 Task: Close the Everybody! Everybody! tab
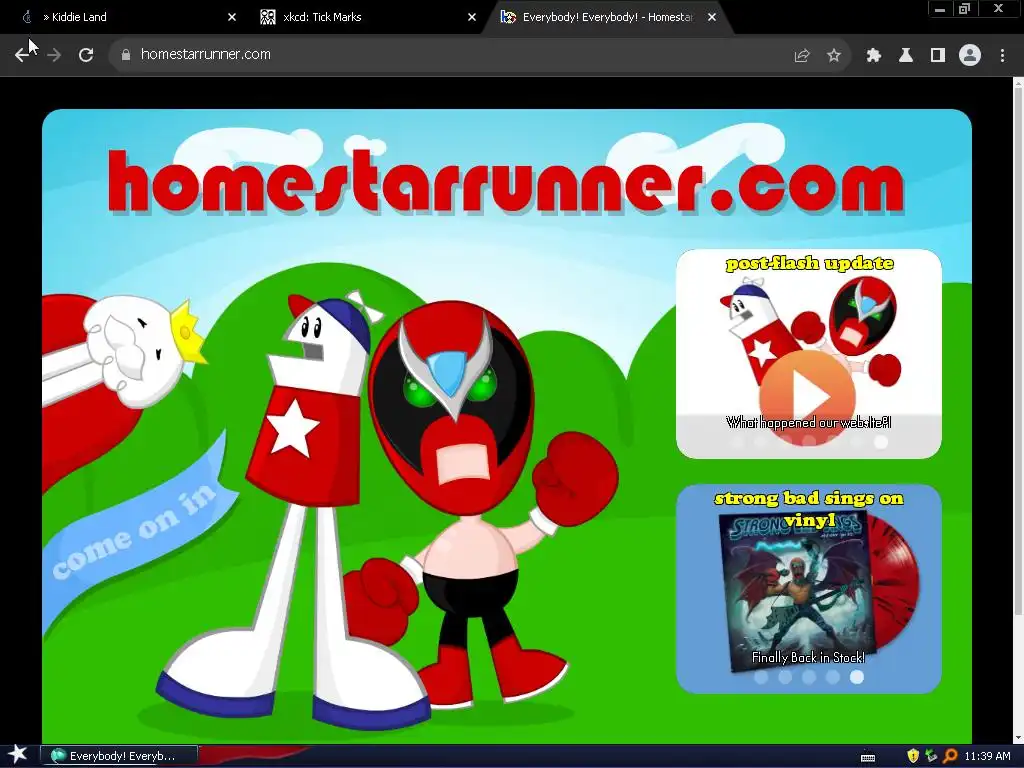pyautogui.click(x=712, y=17)
